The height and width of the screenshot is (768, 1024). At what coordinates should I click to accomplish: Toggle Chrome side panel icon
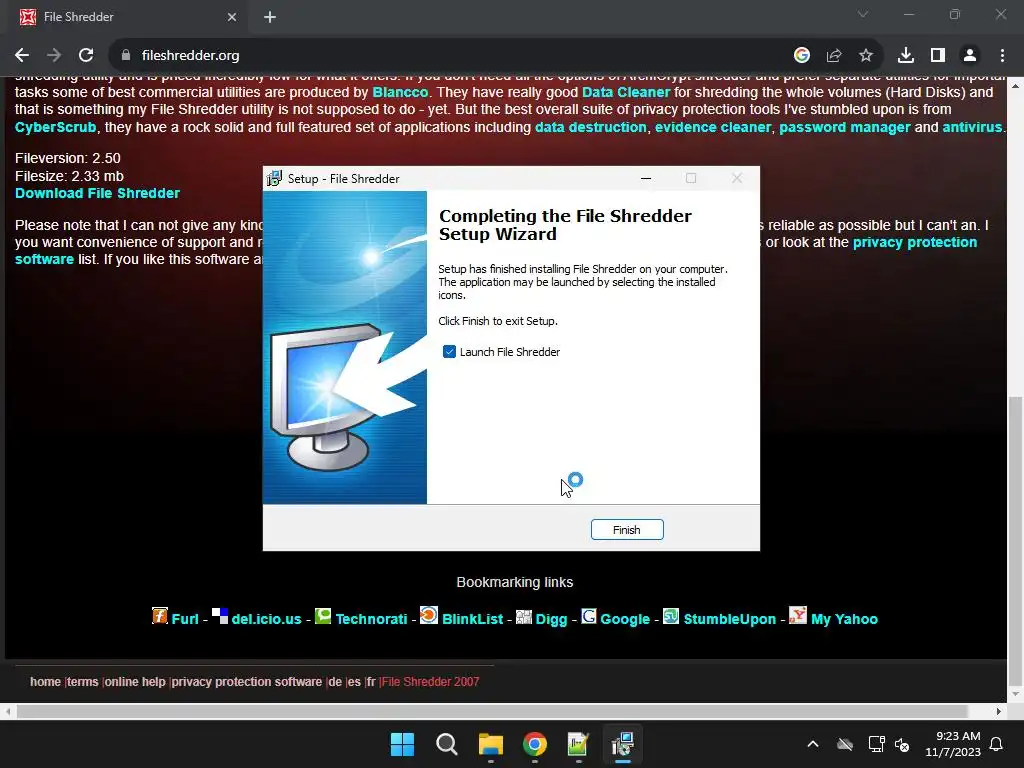click(938, 56)
